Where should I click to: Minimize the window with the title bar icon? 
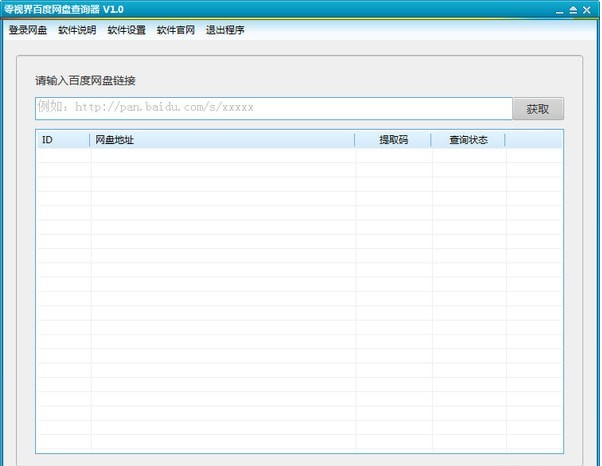coord(559,11)
